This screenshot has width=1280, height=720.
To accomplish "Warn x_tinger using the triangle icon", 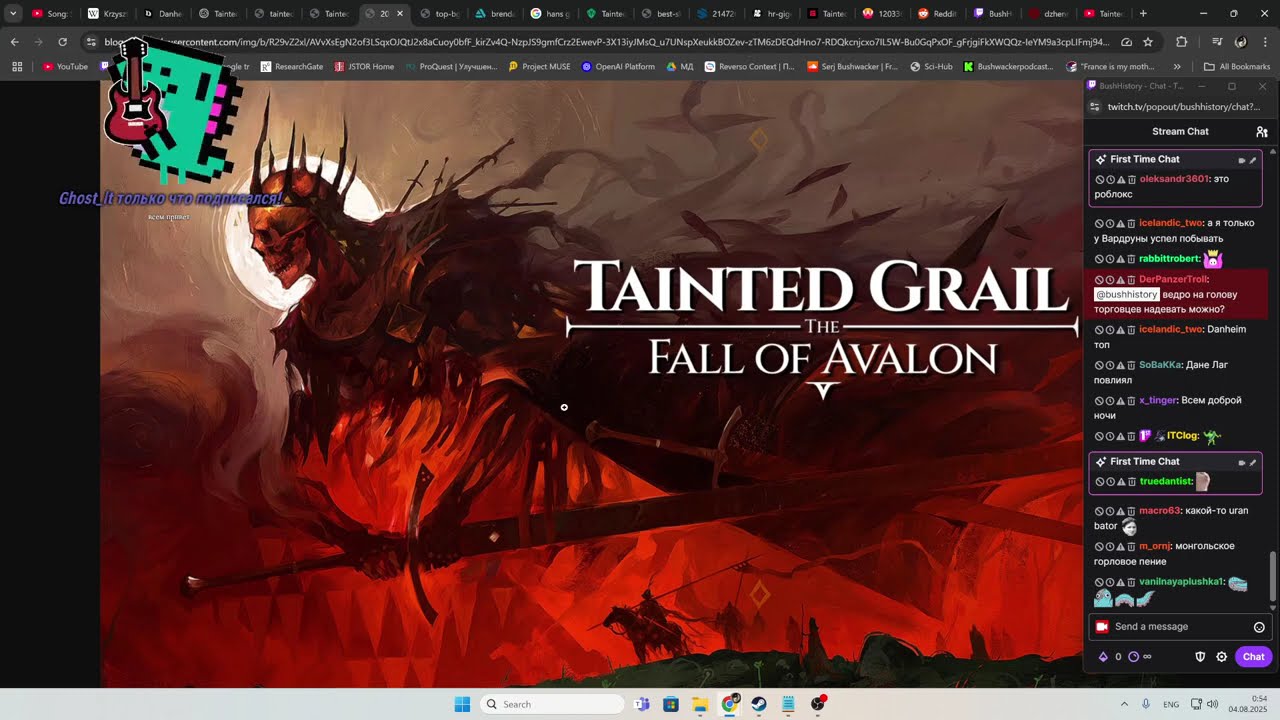I will (x=1121, y=401).
